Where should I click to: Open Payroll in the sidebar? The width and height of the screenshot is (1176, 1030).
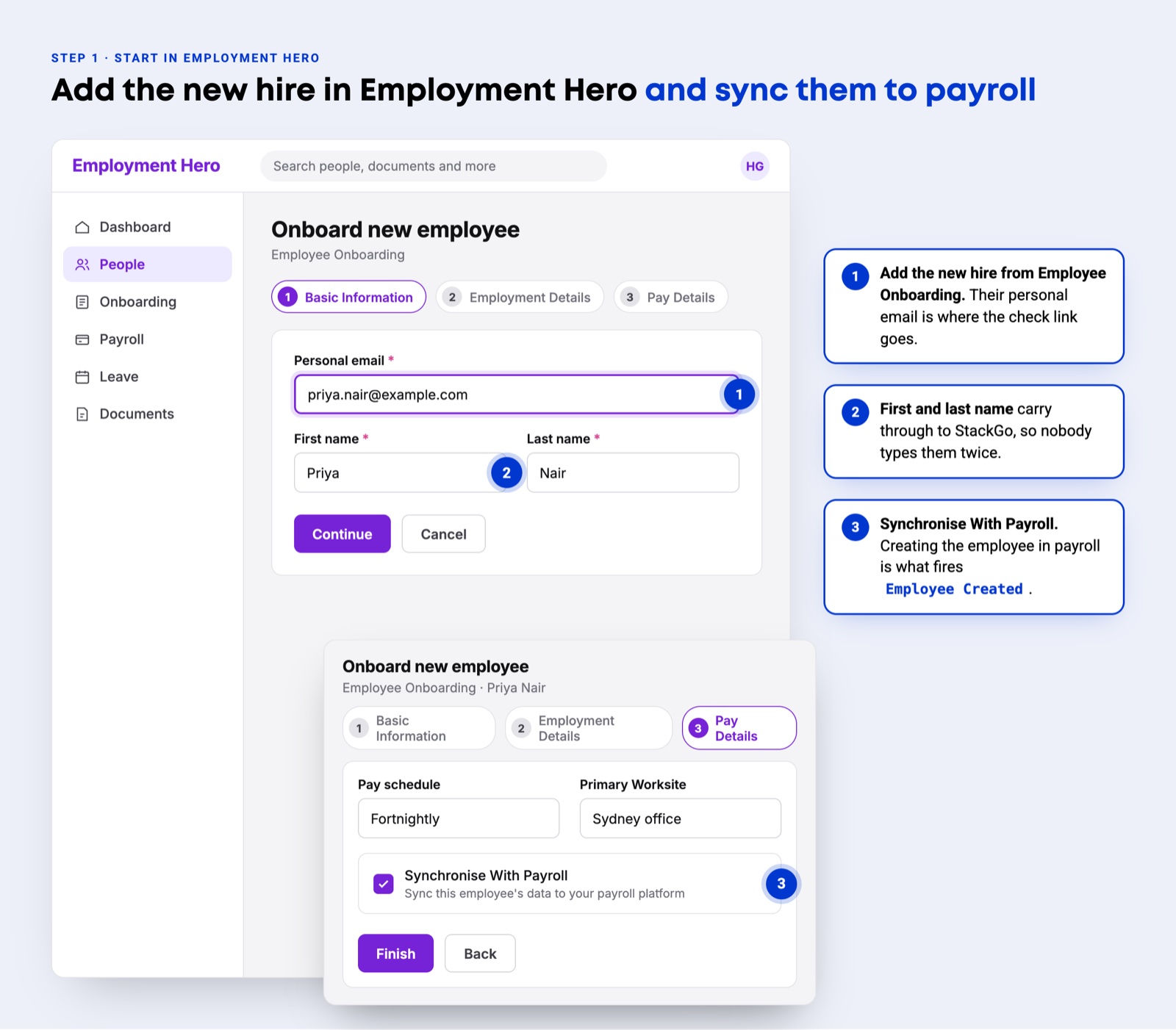[147, 339]
